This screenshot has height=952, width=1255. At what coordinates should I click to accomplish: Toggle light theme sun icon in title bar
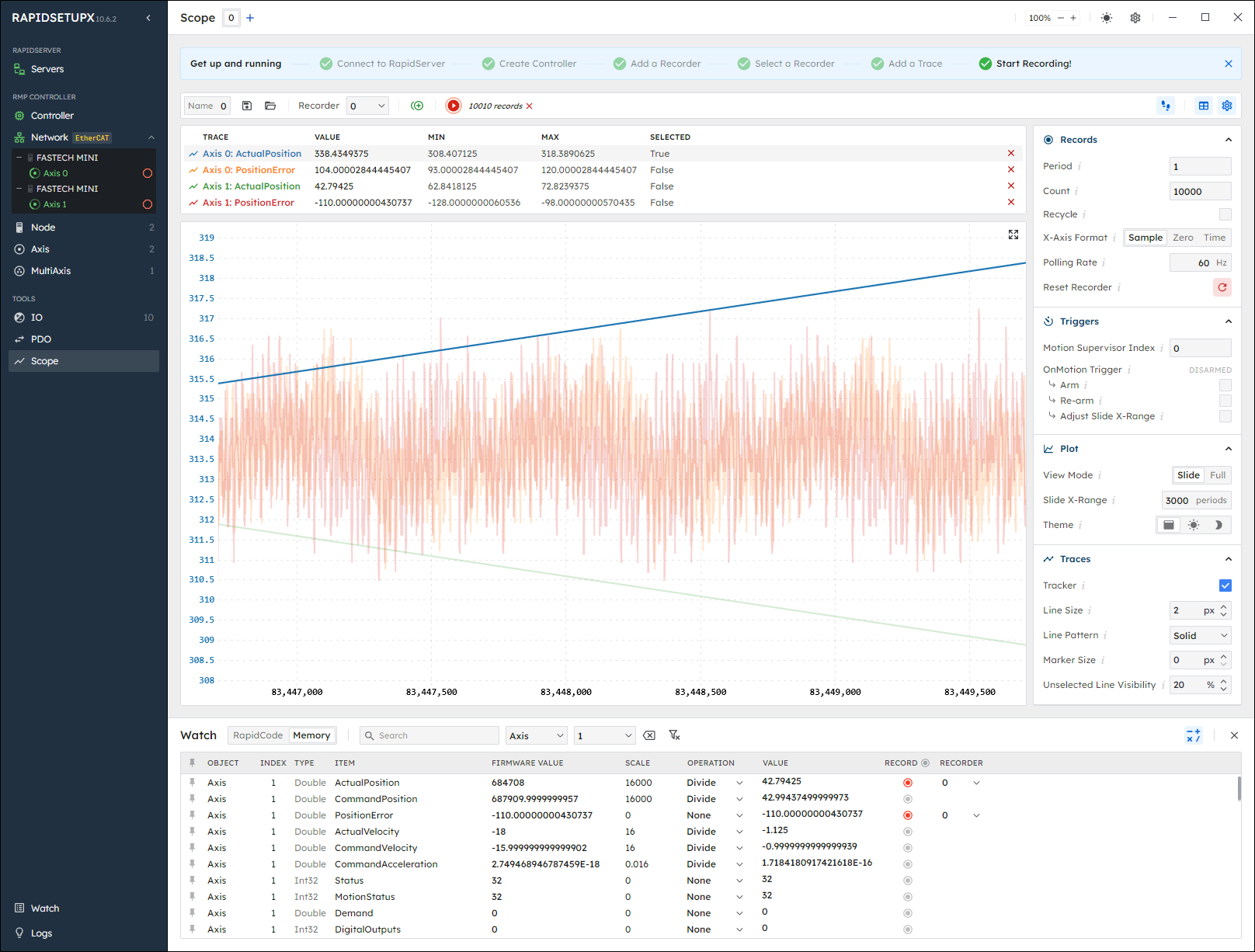(1107, 18)
